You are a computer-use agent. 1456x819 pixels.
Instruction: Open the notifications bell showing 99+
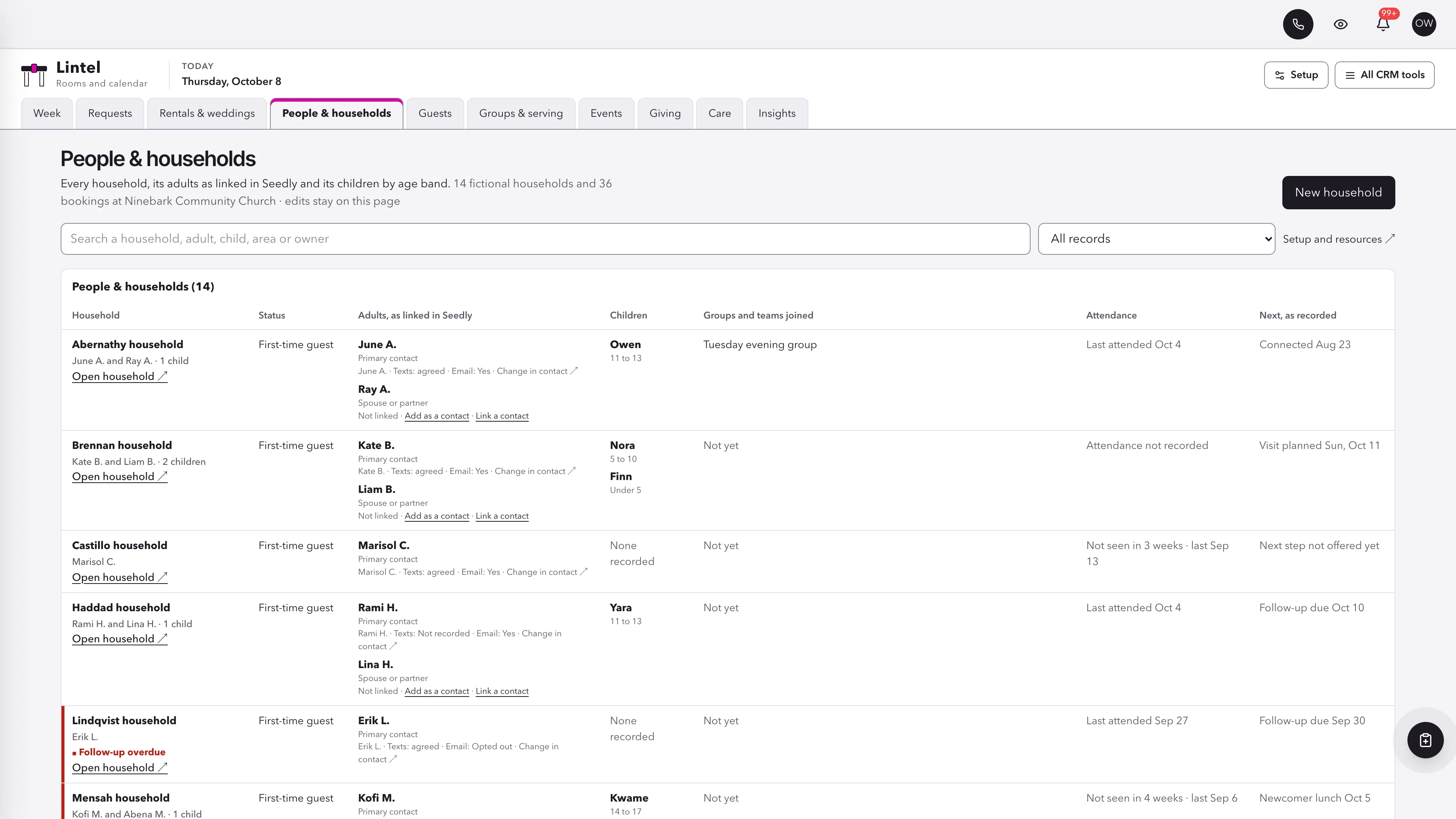coord(1383,24)
